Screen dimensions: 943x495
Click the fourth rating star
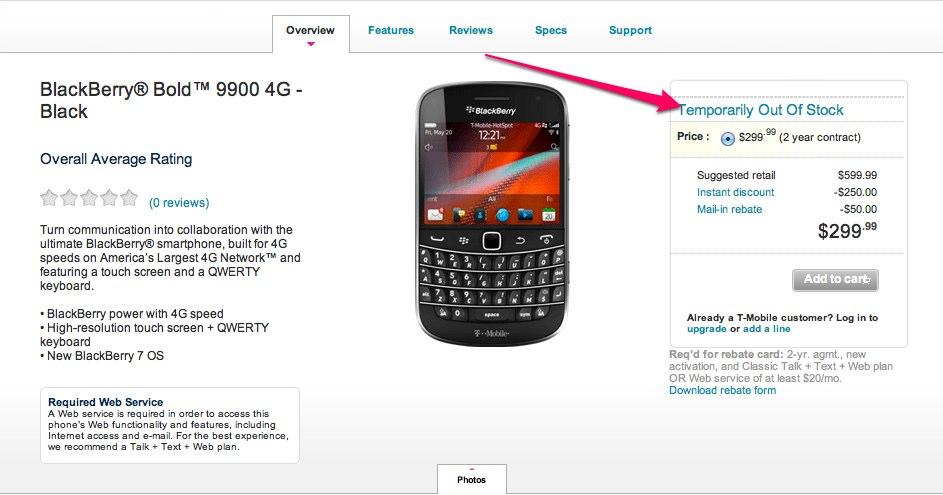click(x=109, y=198)
